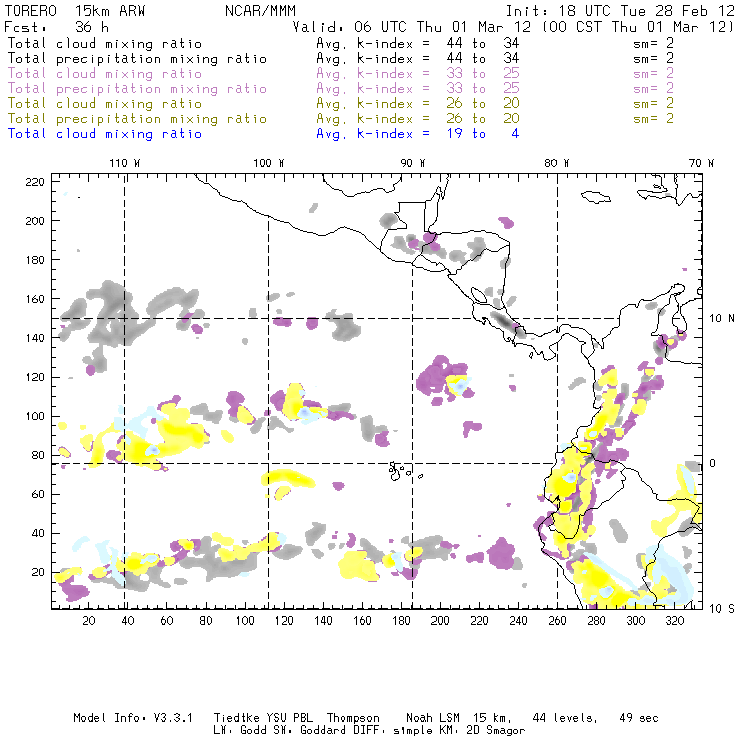Select the purple 'Avg. k-index = 33 to 25' on cloud row
This screenshot has height=740, width=740.
point(418,74)
